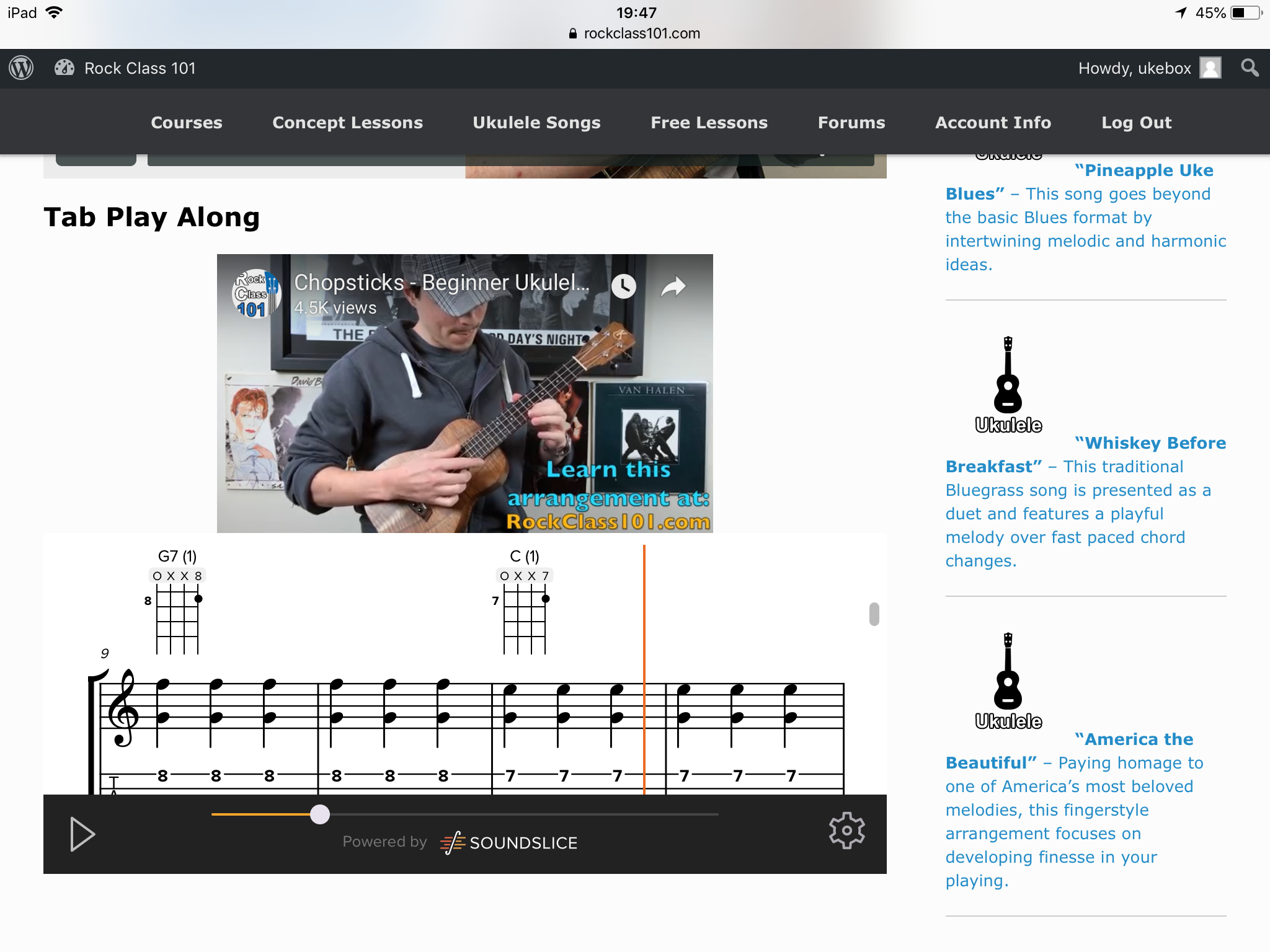Go to the Forums page
This screenshot has height=952, width=1270.
pos(851,123)
